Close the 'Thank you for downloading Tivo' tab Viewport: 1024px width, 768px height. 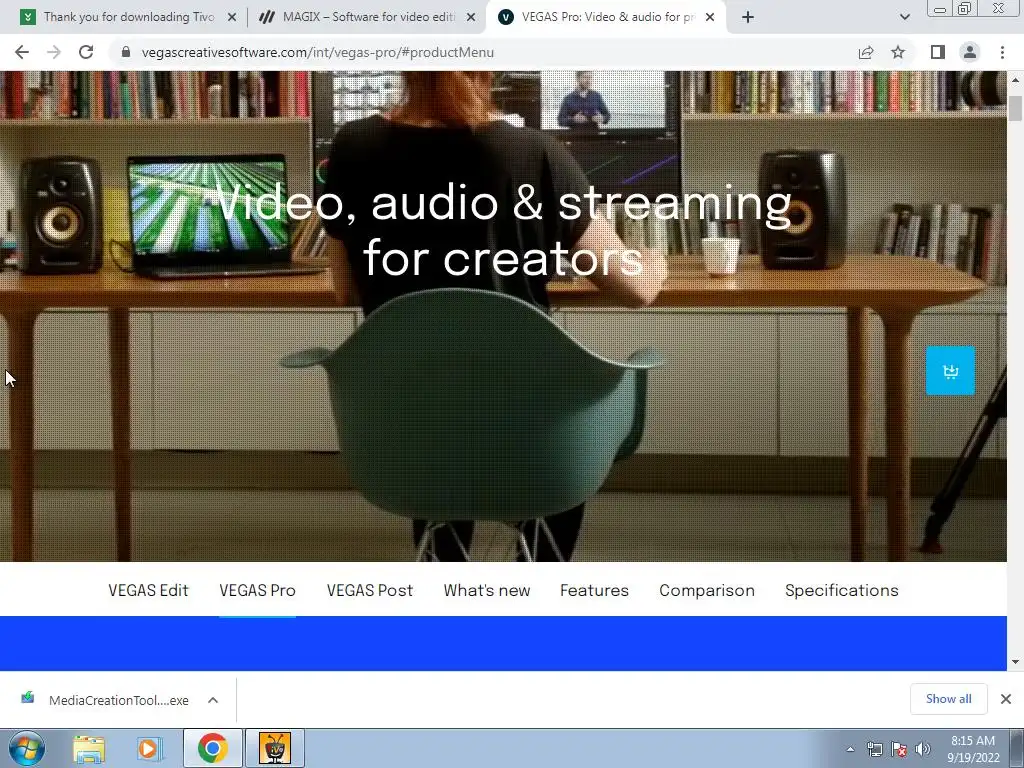[x=232, y=17]
